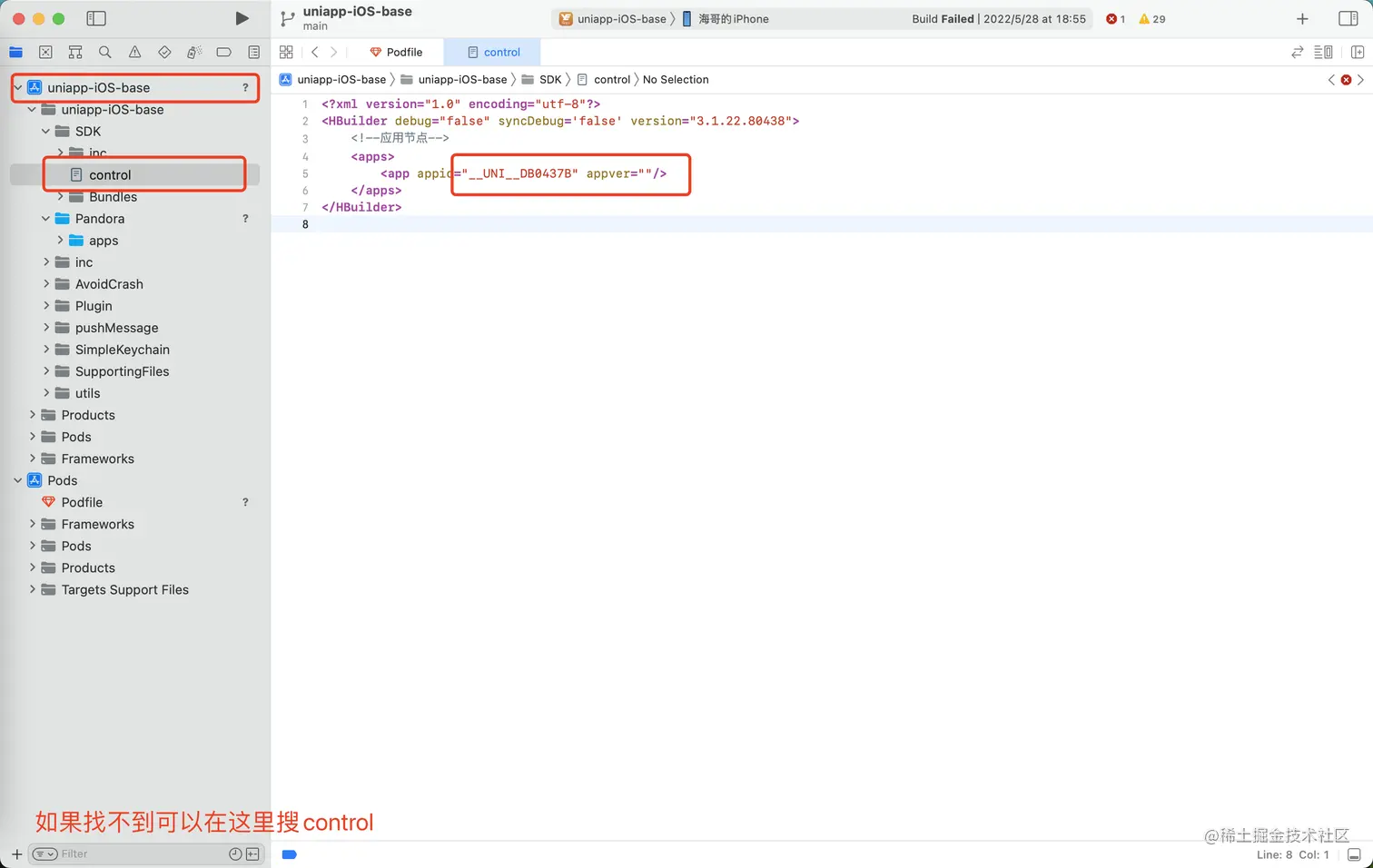Click the red error count badge

point(1115,19)
